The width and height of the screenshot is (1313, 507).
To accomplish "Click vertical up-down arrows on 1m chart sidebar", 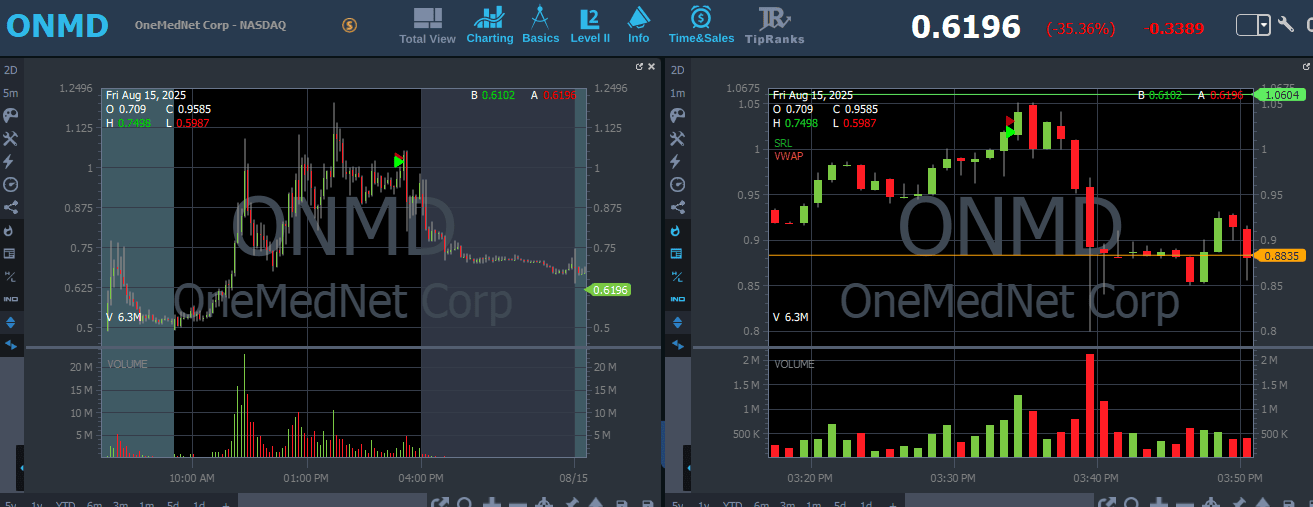I will coord(677,322).
